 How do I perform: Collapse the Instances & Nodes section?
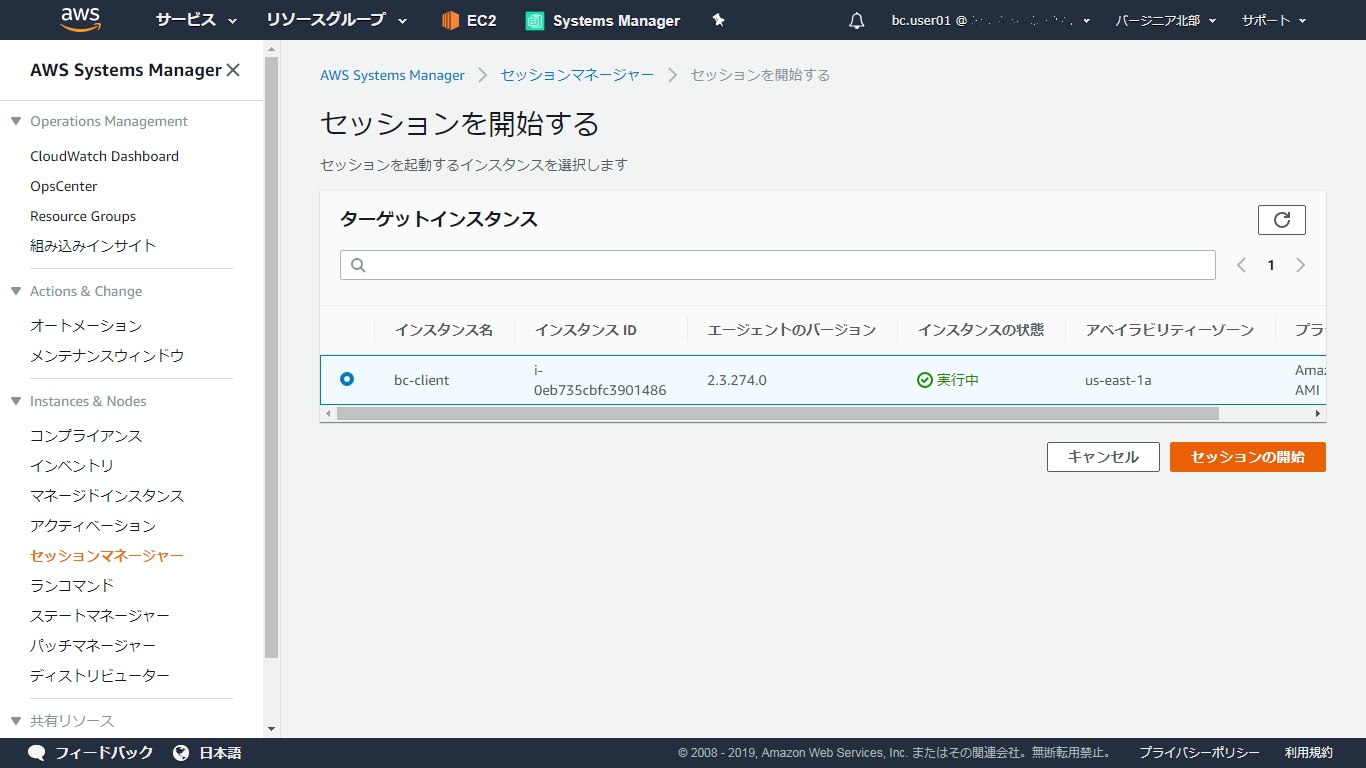(x=16, y=401)
